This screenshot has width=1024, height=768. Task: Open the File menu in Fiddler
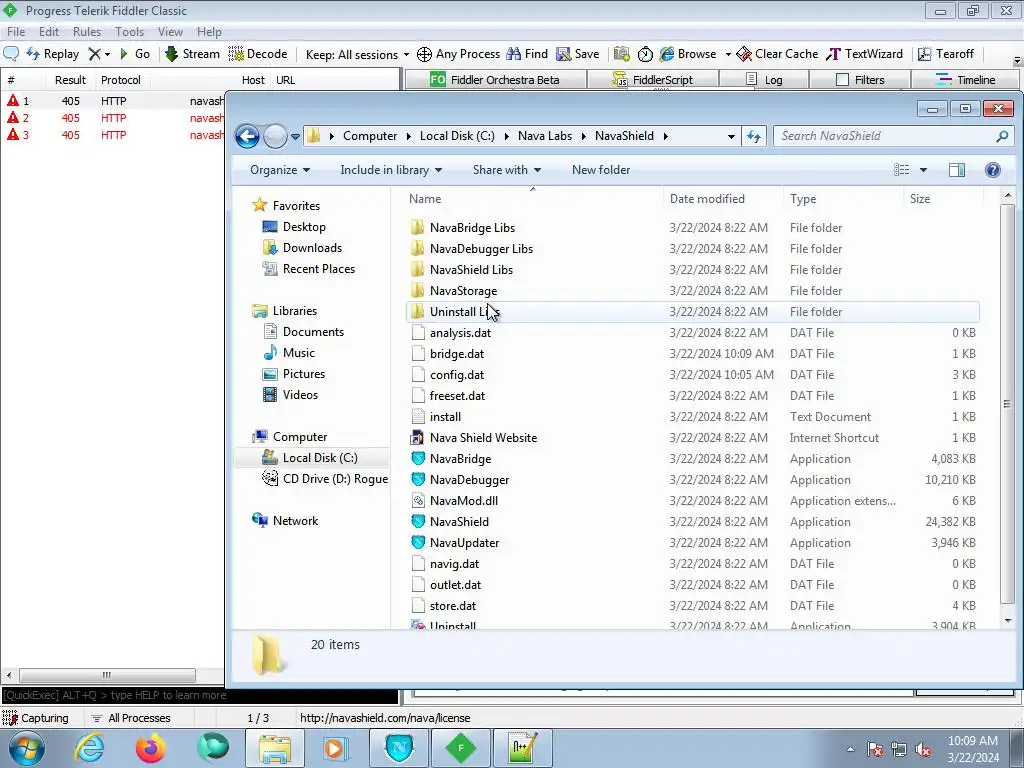[16, 31]
